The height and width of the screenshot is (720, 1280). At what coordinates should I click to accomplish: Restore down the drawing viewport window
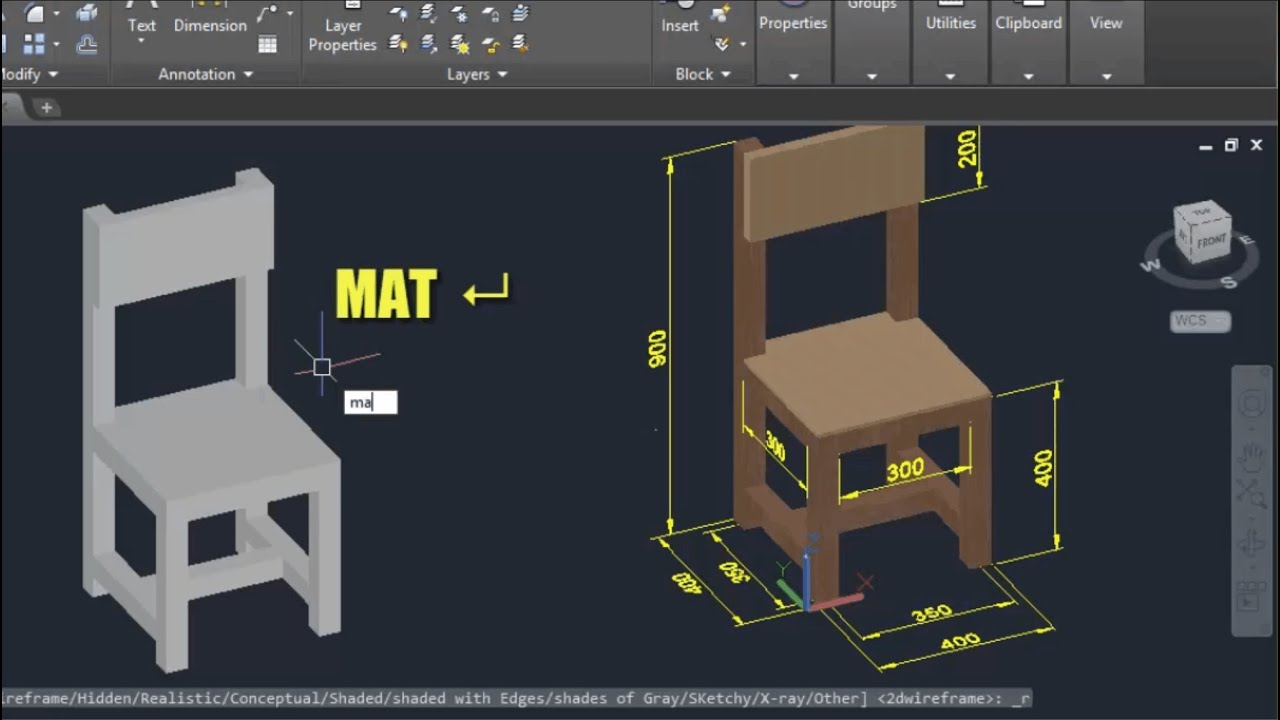pyautogui.click(x=1231, y=145)
